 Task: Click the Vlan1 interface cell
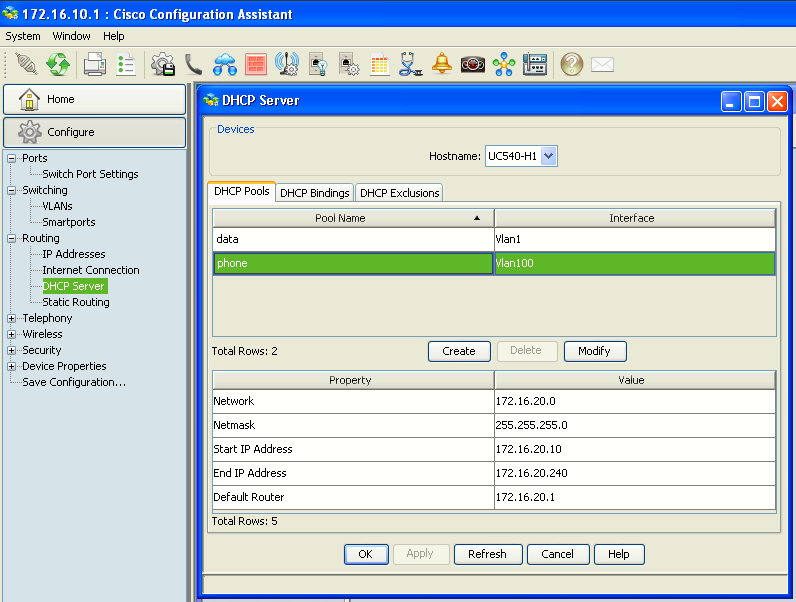coord(635,239)
